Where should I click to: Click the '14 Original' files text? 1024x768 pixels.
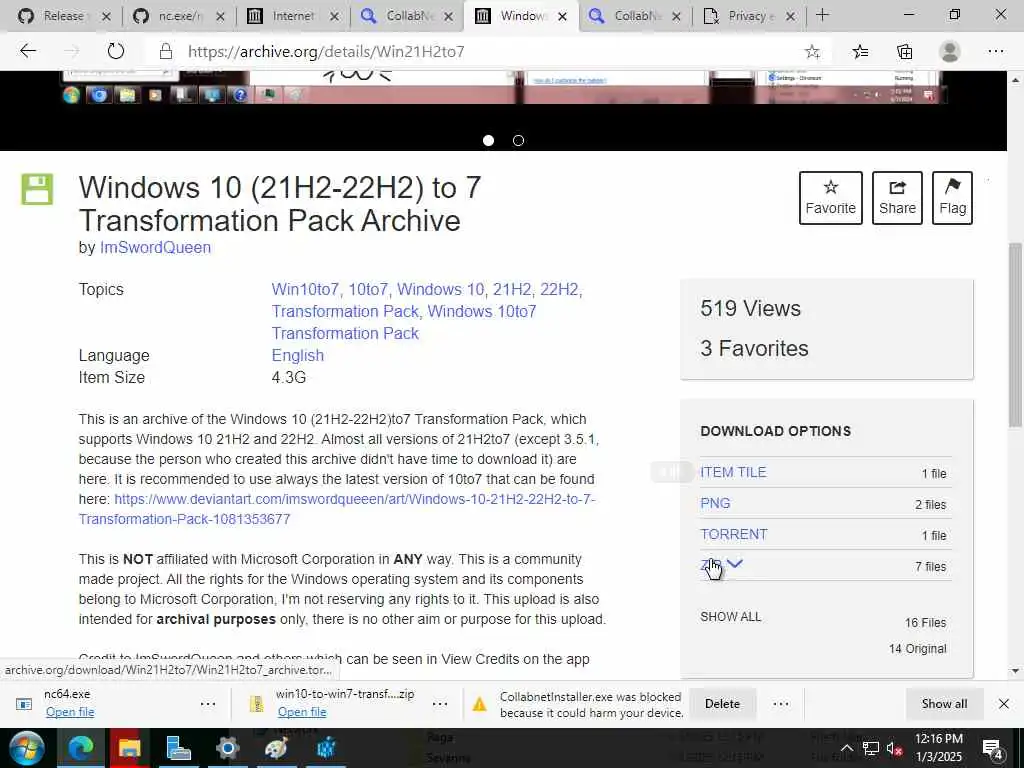click(918, 648)
